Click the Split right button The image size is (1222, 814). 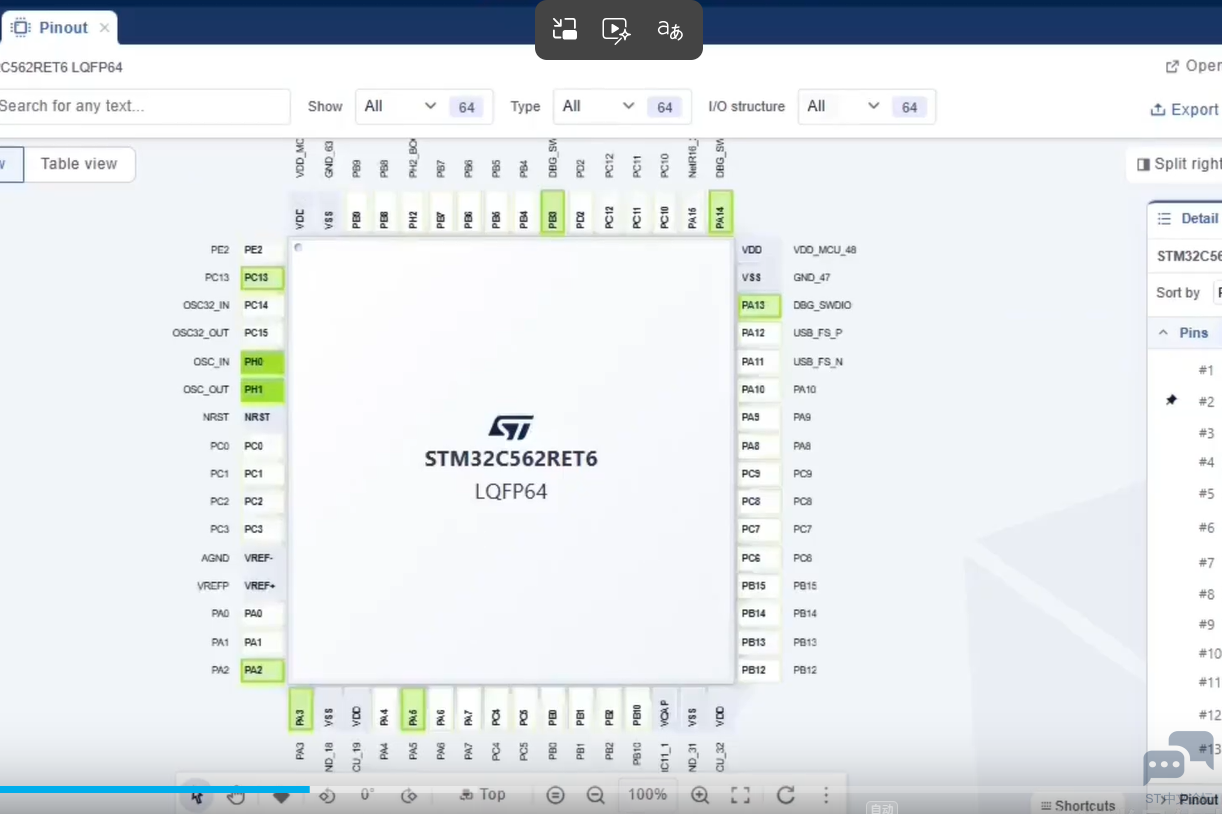pyautogui.click(x=1179, y=164)
